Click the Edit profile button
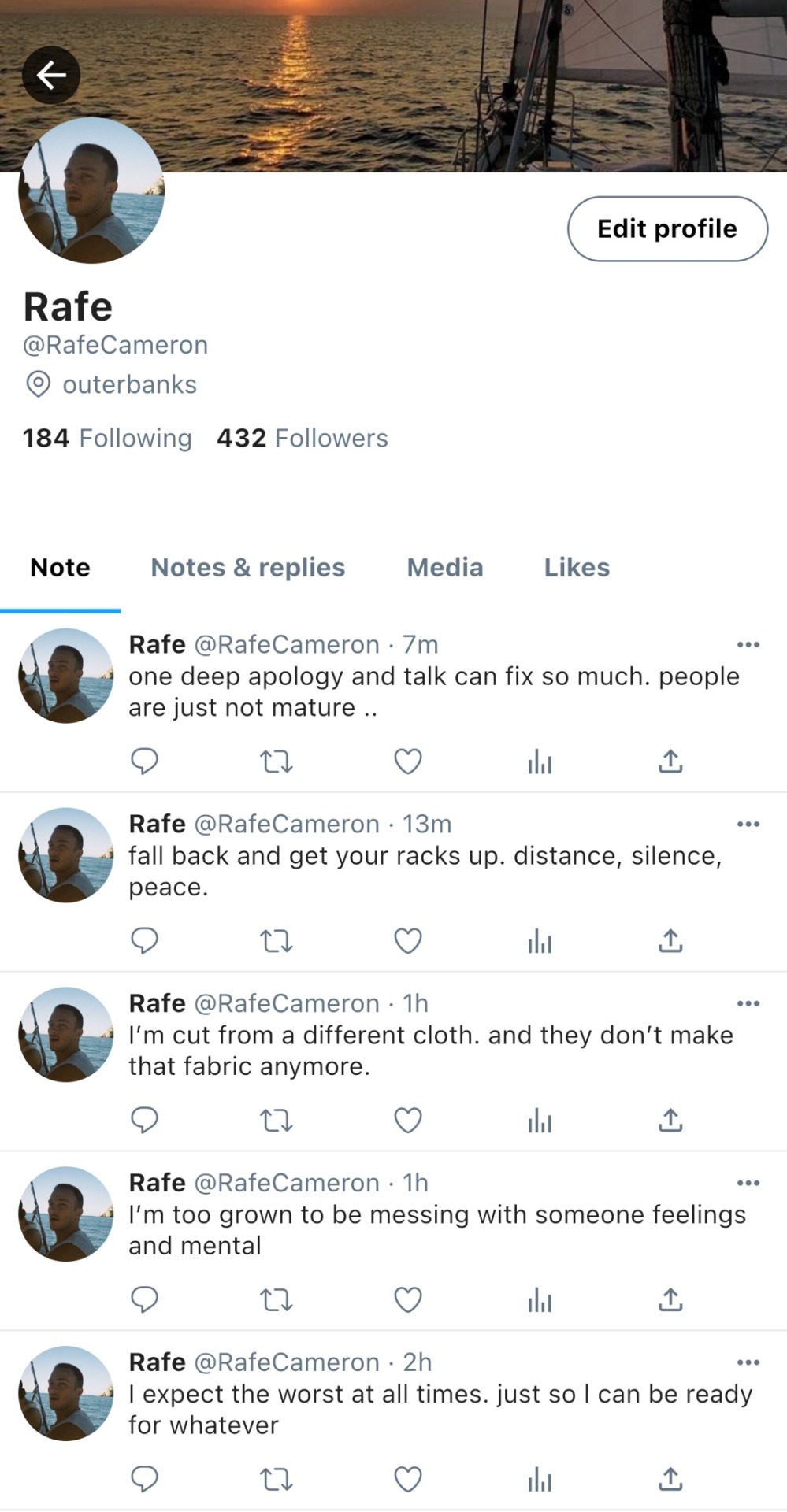 tap(667, 229)
